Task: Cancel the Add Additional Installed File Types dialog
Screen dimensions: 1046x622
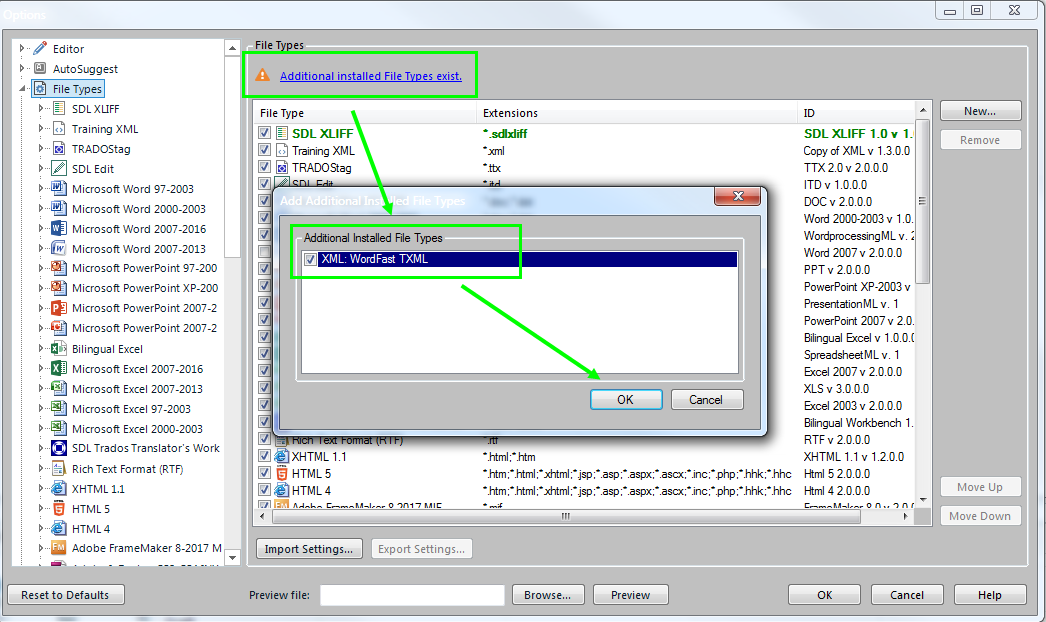Action: pos(706,400)
